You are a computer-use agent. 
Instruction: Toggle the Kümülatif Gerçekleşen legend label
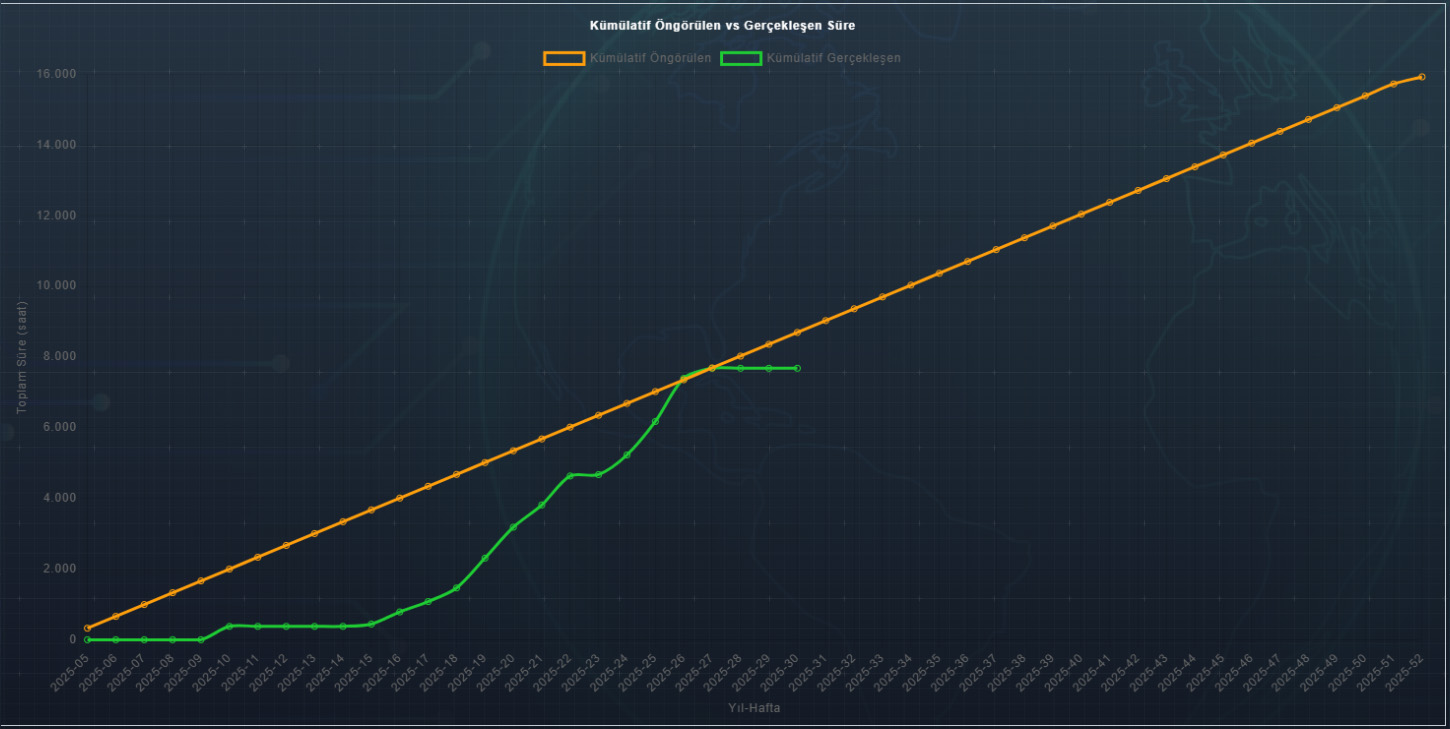pyautogui.click(x=833, y=58)
